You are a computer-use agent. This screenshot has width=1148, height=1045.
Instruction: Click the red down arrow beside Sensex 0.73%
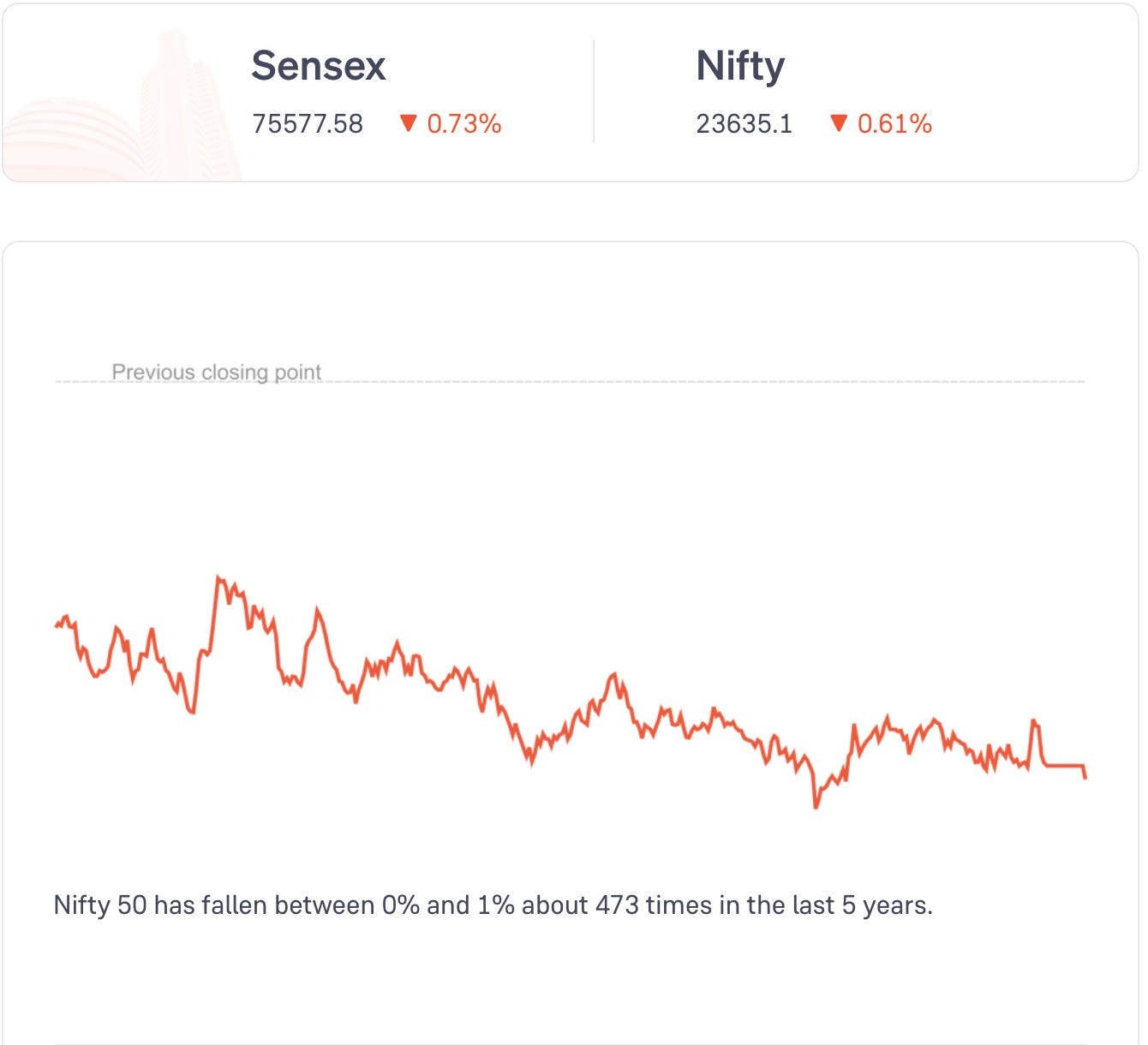(408, 123)
